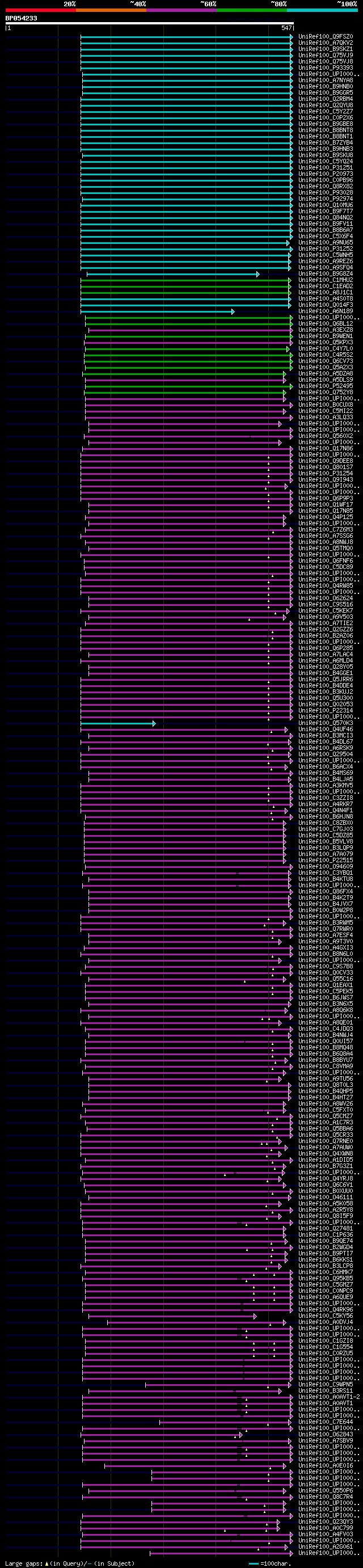Click the red 20% identity legend segment
This screenshot has height=1568, width=363.
(x=41, y=10)
